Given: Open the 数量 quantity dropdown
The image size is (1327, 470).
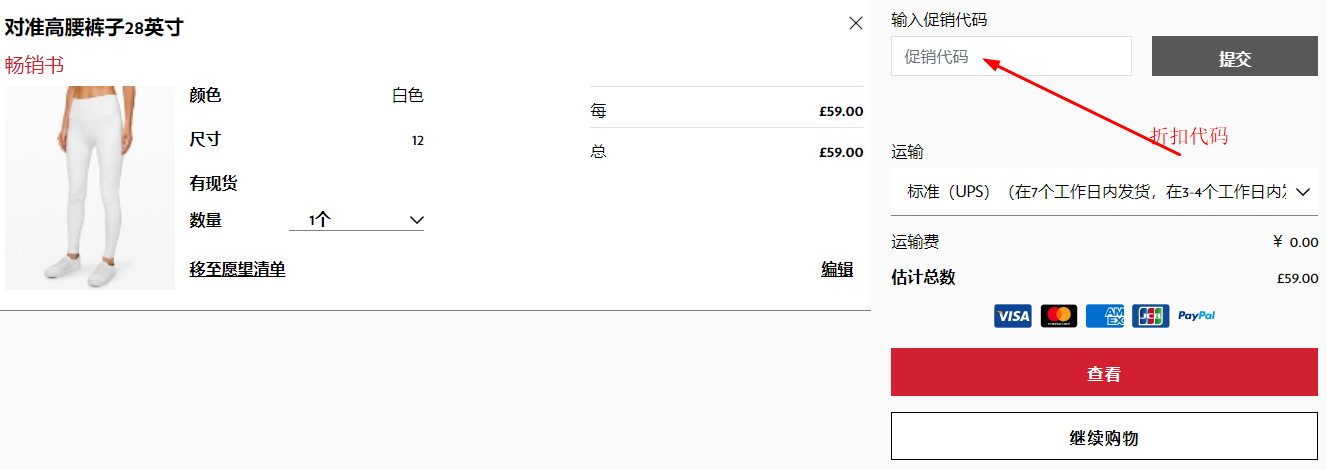Looking at the screenshot, I should 356,220.
